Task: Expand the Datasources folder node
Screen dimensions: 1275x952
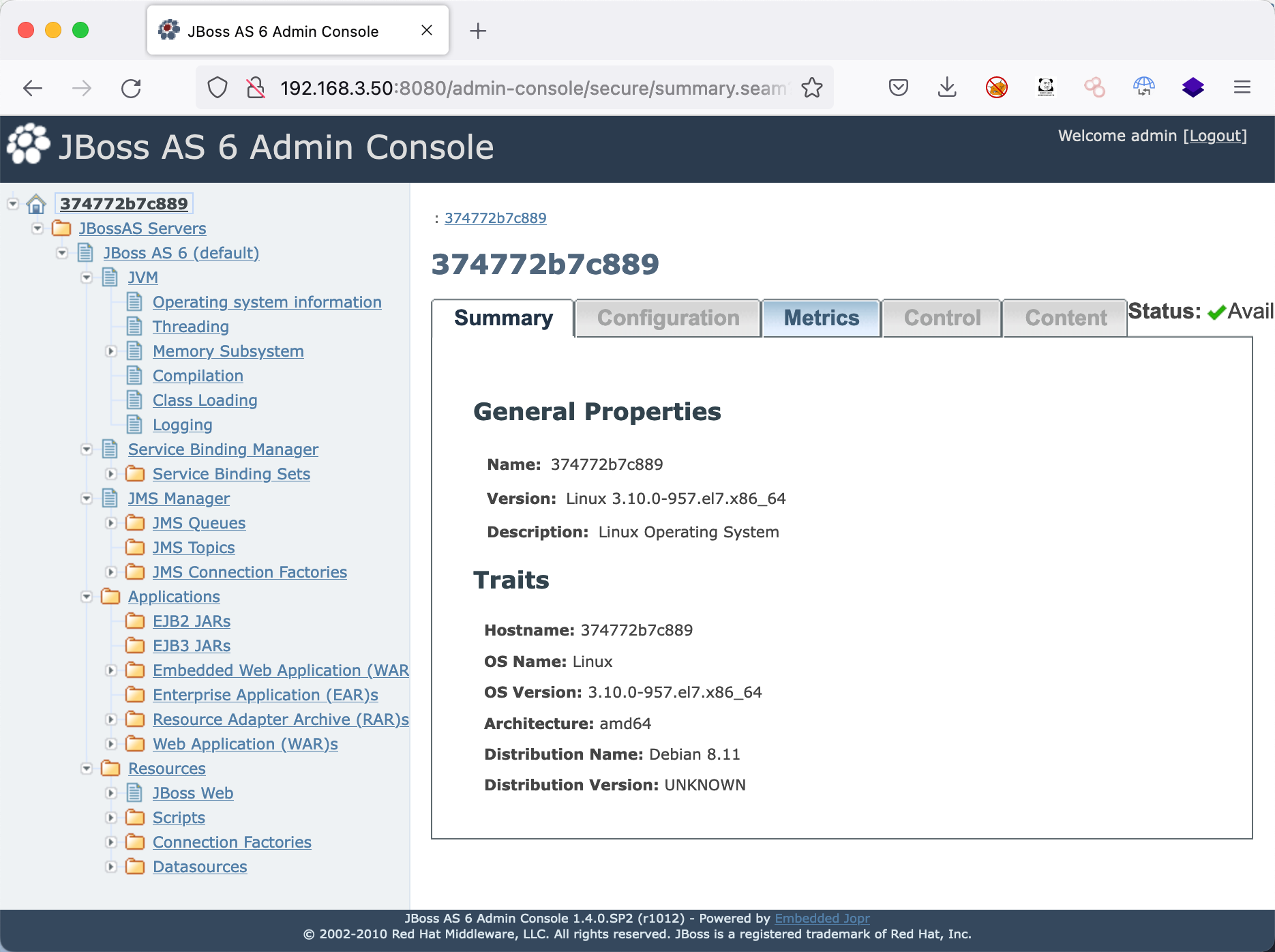Action: (111, 867)
